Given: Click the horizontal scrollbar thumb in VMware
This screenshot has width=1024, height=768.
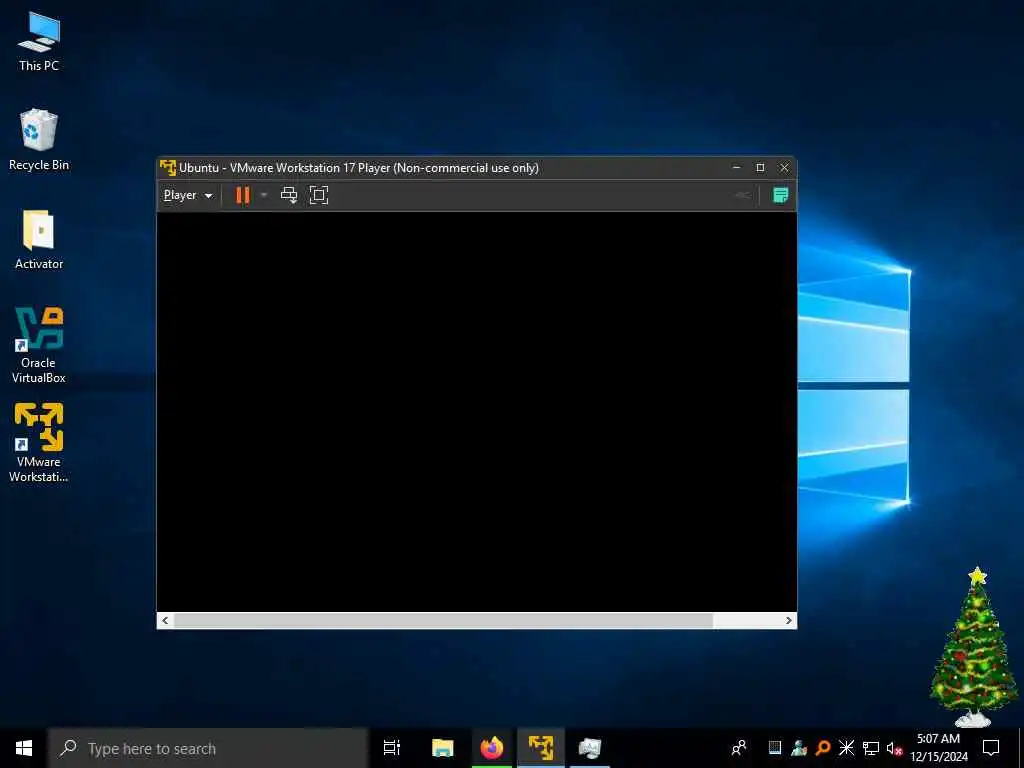Looking at the screenshot, I should [443, 620].
